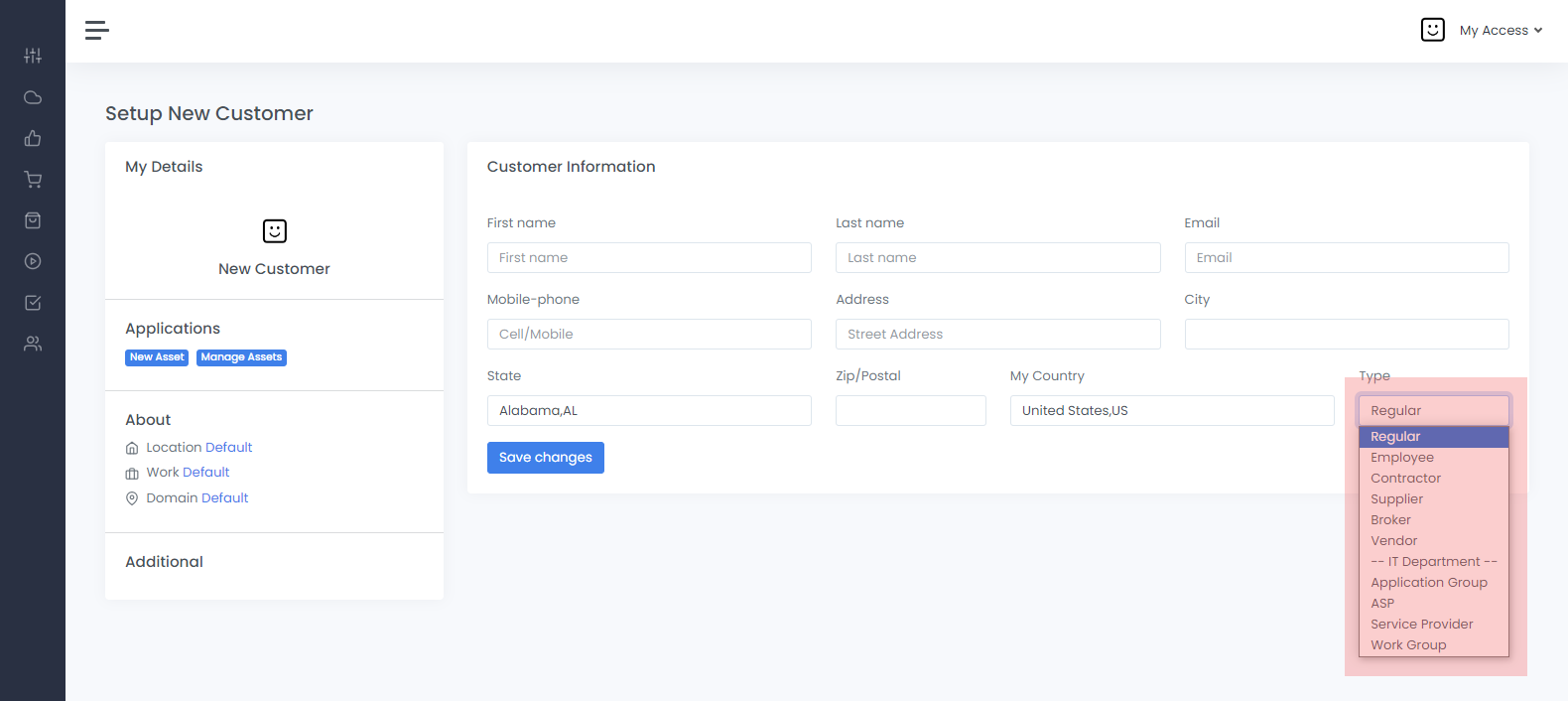
Task: Open the users icon in sidebar
Action: click(x=33, y=344)
